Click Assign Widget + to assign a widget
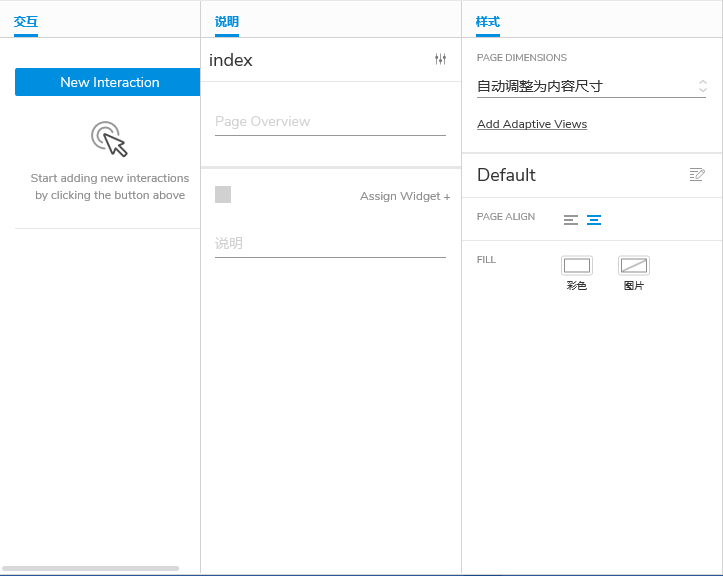The height and width of the screenshot is (576, 723). (405, 196)
